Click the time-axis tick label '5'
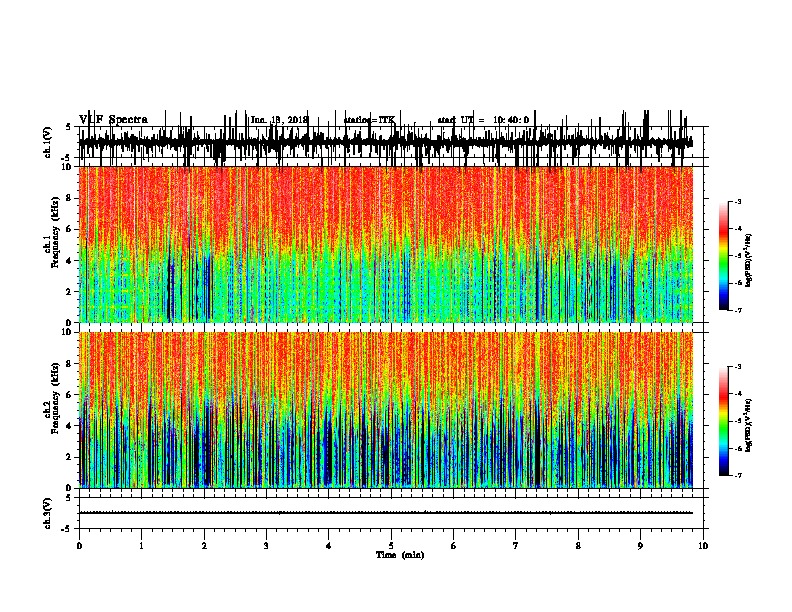This screenshot has height=612, width=792. [x=391, y=546]
